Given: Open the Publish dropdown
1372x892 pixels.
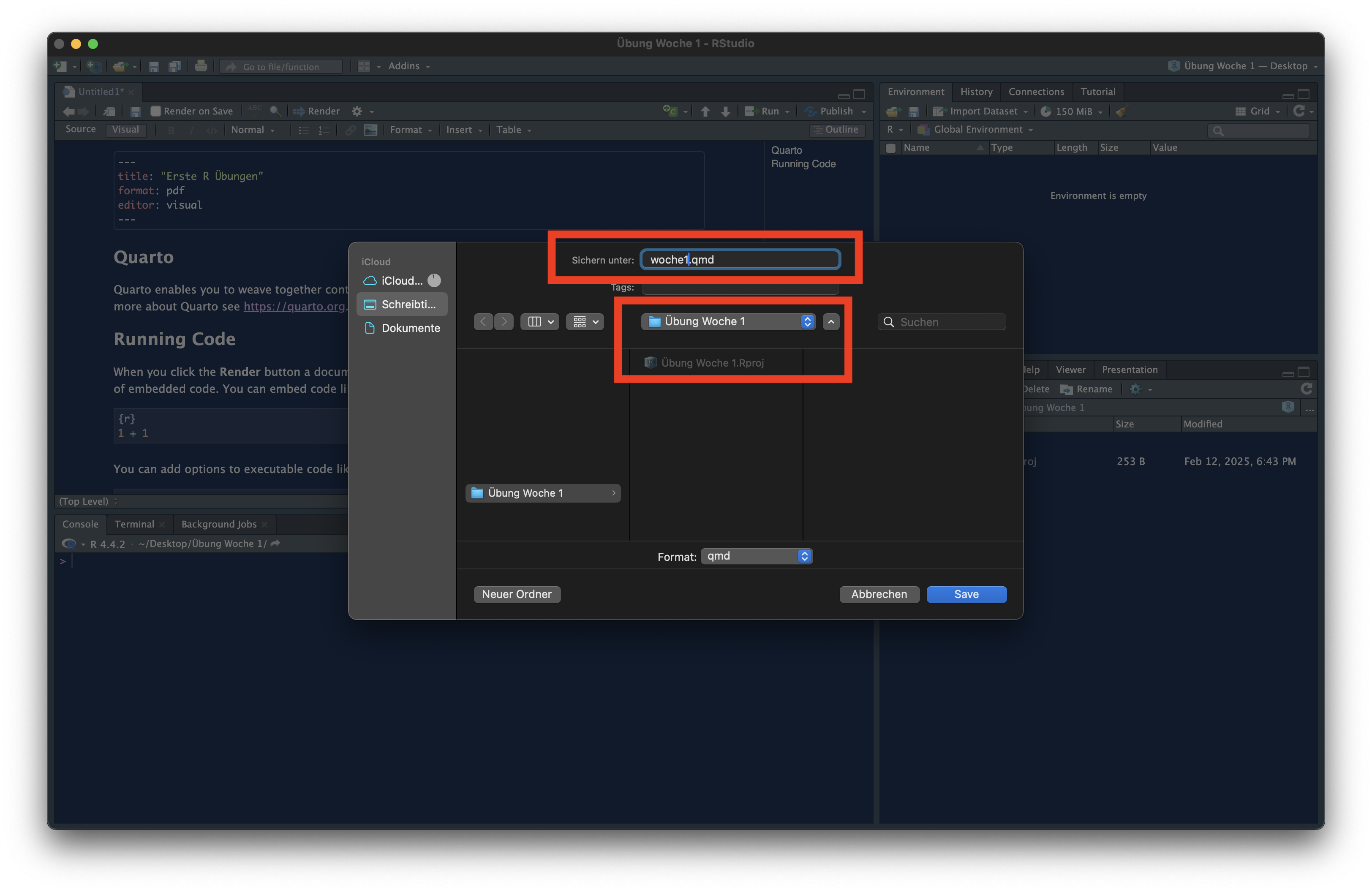Looking at the screenshot, I should coord(863,111).
